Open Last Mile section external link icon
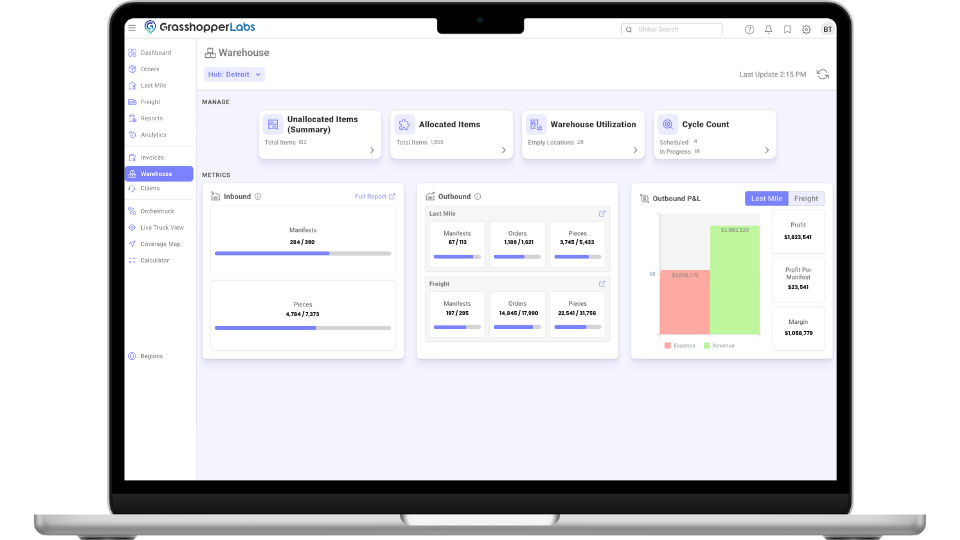The width and height of the screenshot is (960, 540). point(602,214)
